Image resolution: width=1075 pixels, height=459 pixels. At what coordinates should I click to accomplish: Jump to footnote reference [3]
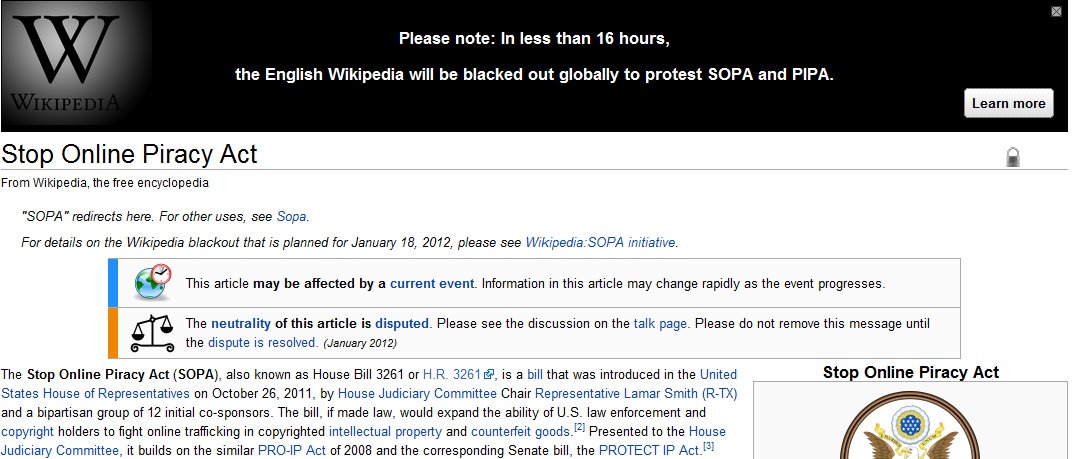click(708, 447)
